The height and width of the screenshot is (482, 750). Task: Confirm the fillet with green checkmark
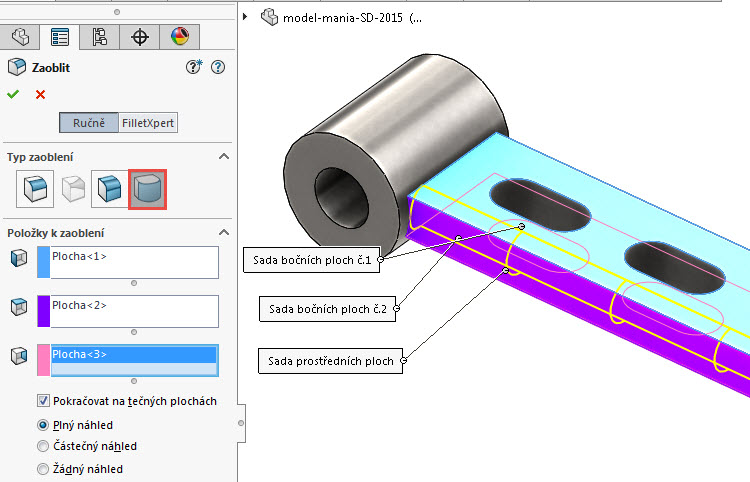point(13,94)
